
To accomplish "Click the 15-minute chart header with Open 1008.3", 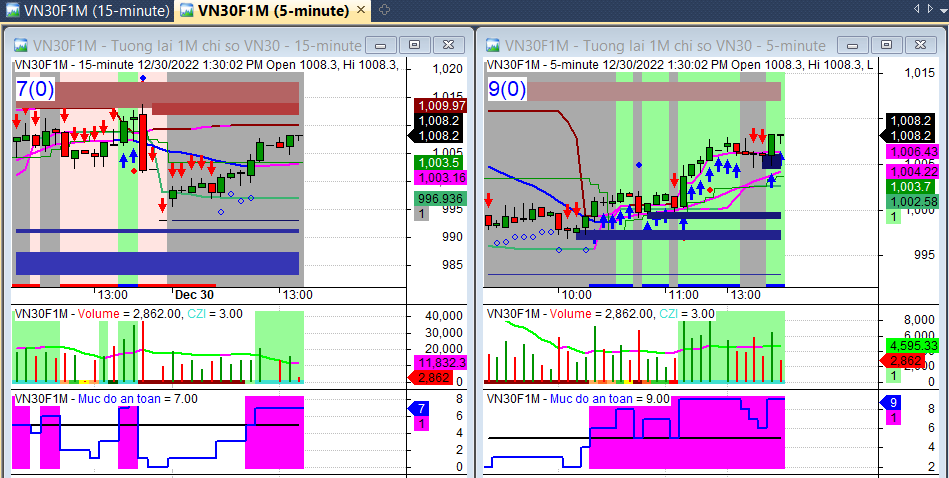I will (206, 65).
